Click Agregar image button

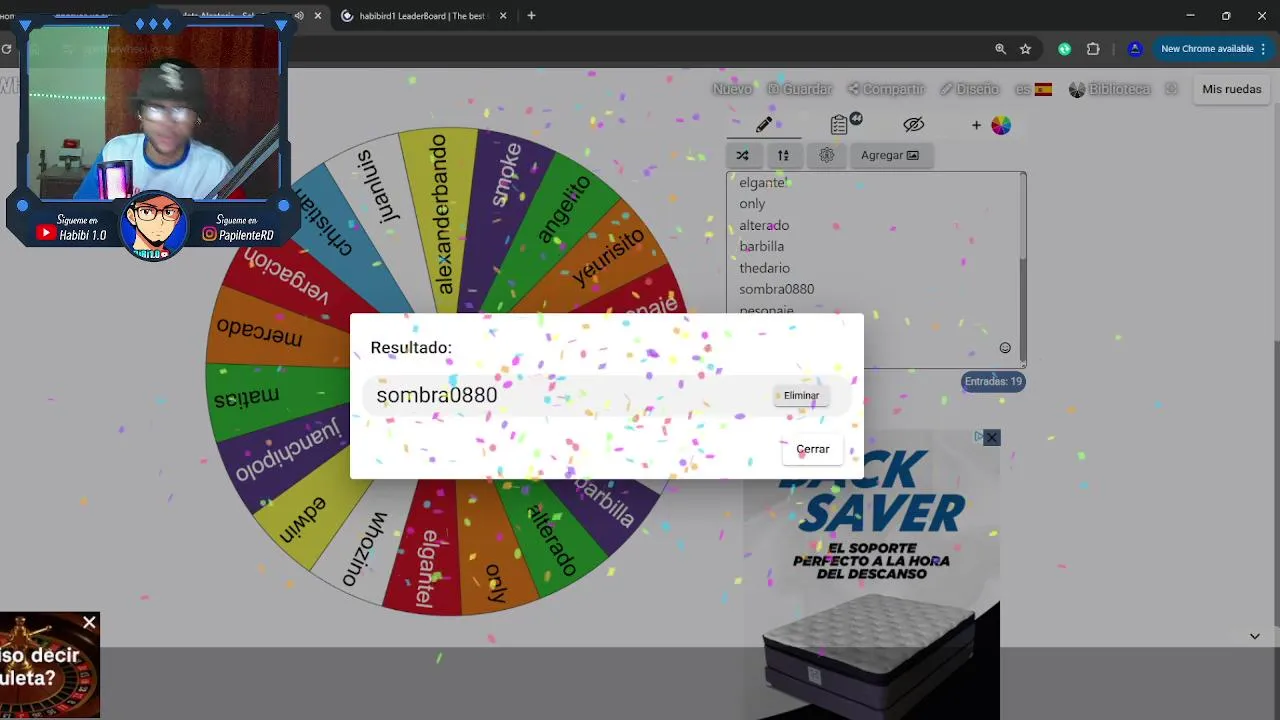(890, 155)
